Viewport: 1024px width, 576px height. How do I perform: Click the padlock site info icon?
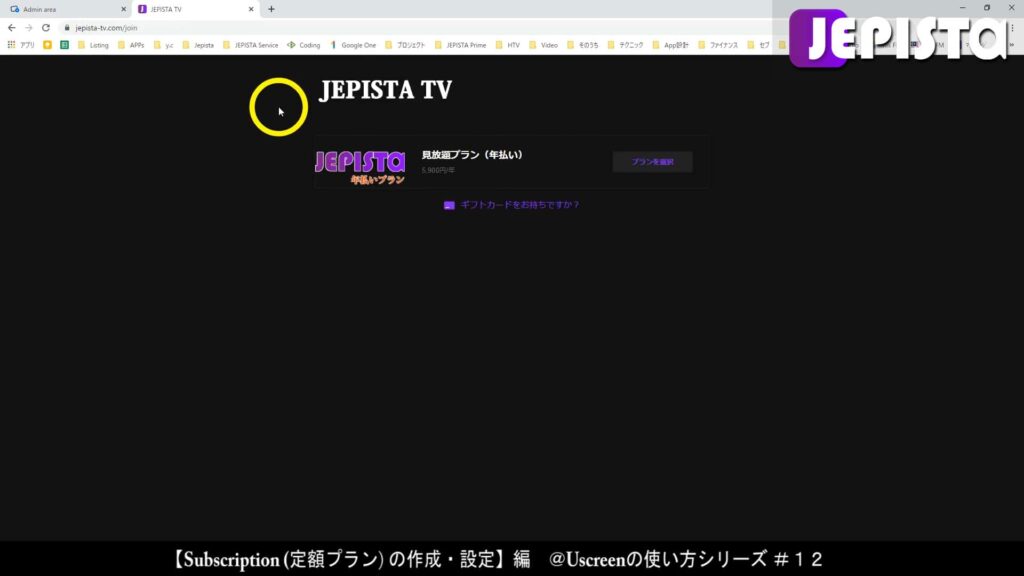point(67,27)
